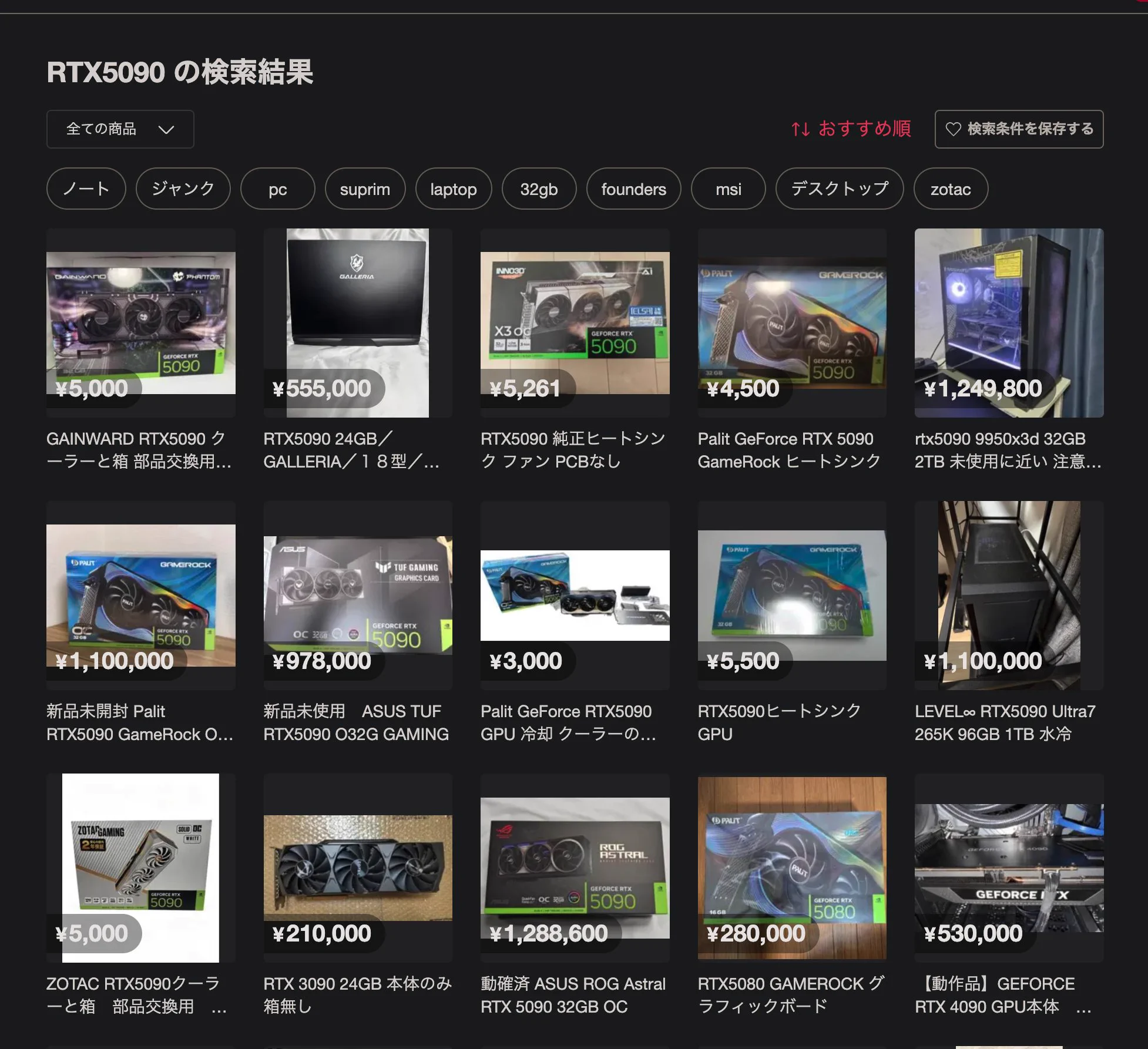Open ROG Astral ¥1,288,600 thumbnail
This screenshot has width=1148, height=1049.
click(x=575, y=868)
